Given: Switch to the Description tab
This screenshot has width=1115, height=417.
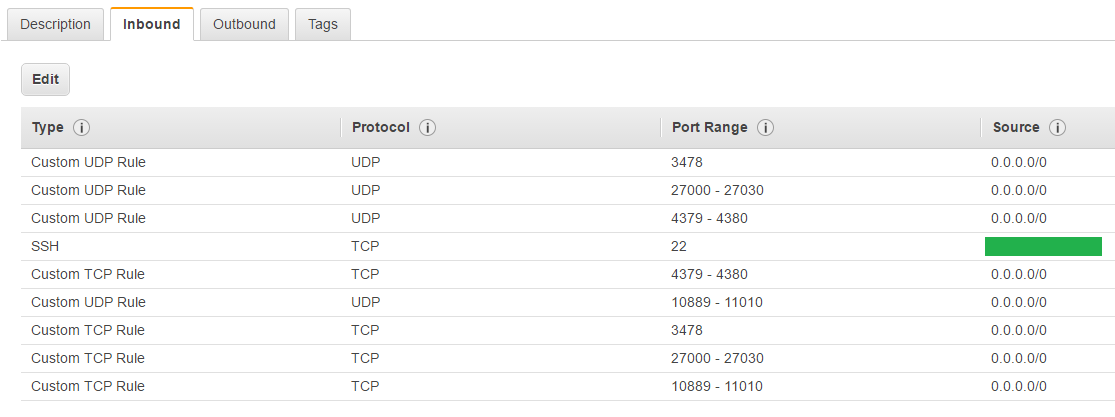Looking at the screenshot, I should tap(55, 24).
